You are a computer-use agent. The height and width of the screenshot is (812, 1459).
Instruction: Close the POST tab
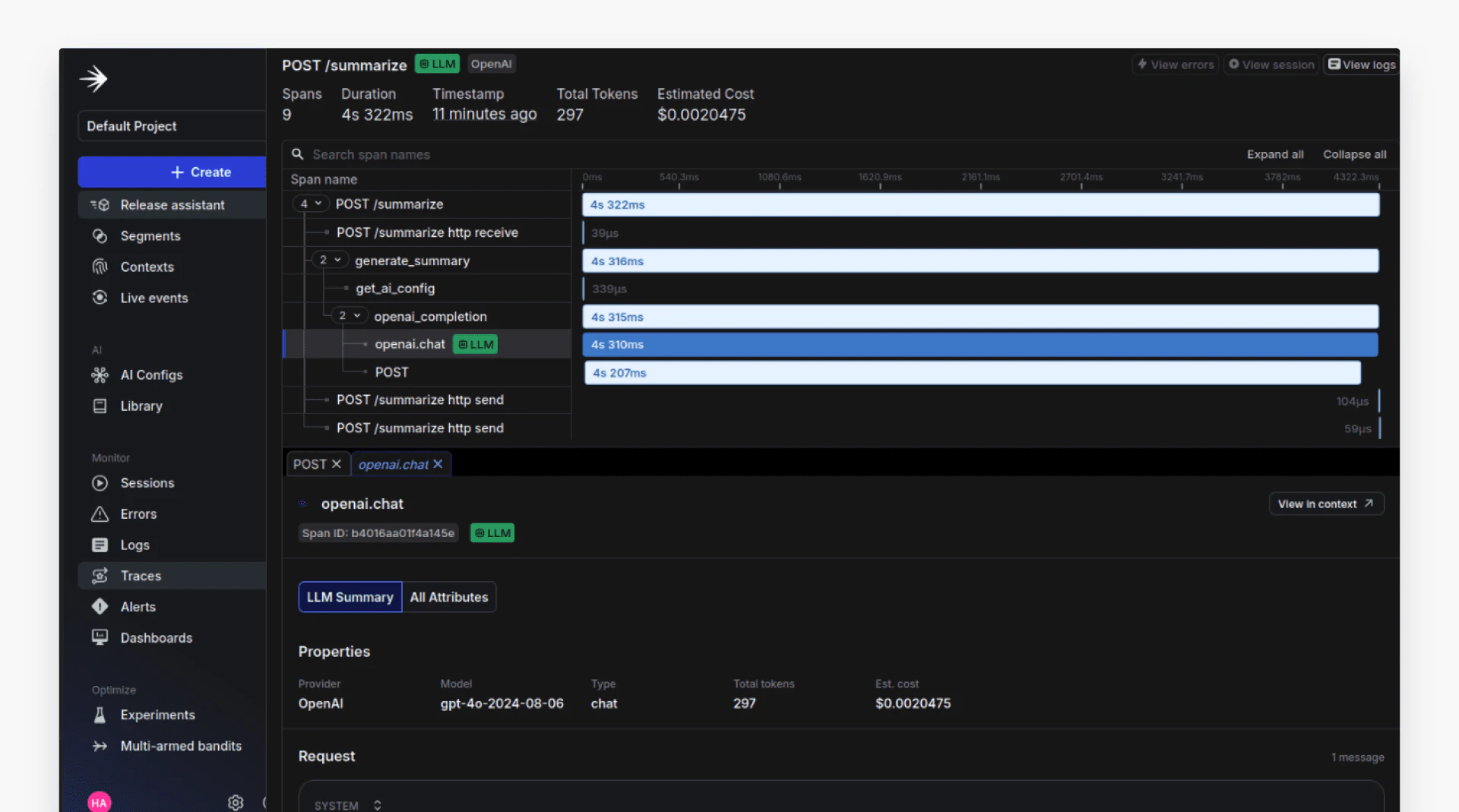point(336,464)
